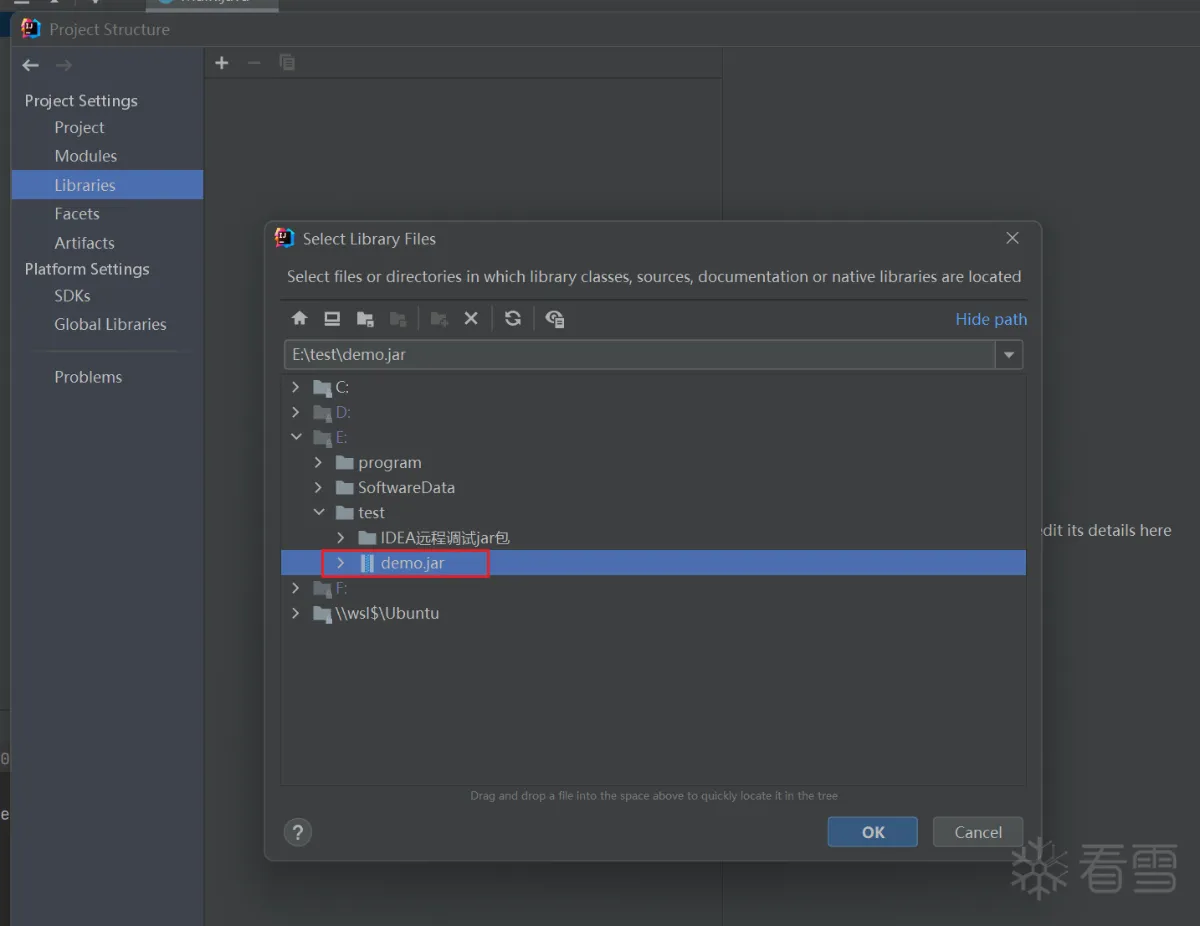Open Artifacts settings page

[x=84, y=243]
